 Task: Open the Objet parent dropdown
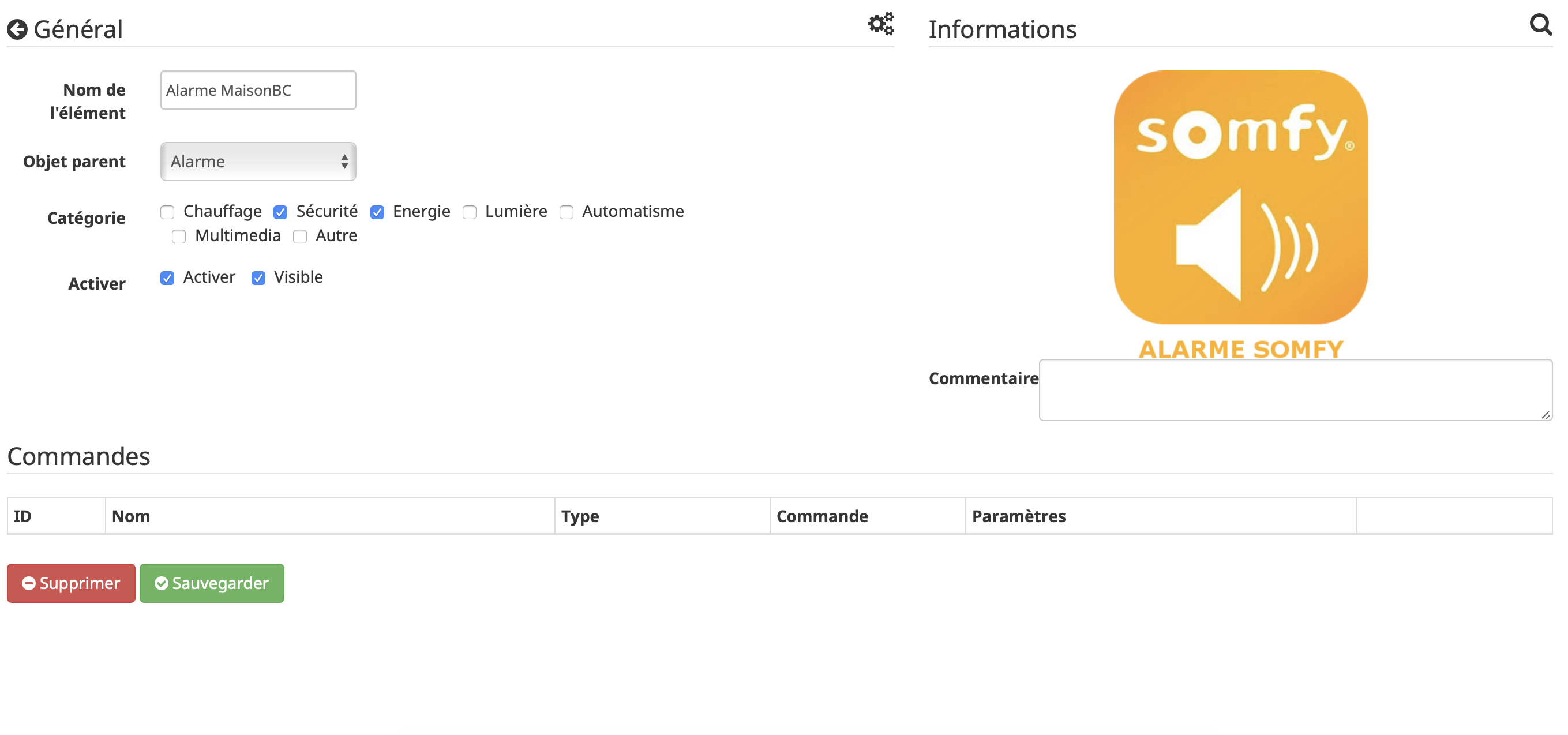[x=258, y=162]
